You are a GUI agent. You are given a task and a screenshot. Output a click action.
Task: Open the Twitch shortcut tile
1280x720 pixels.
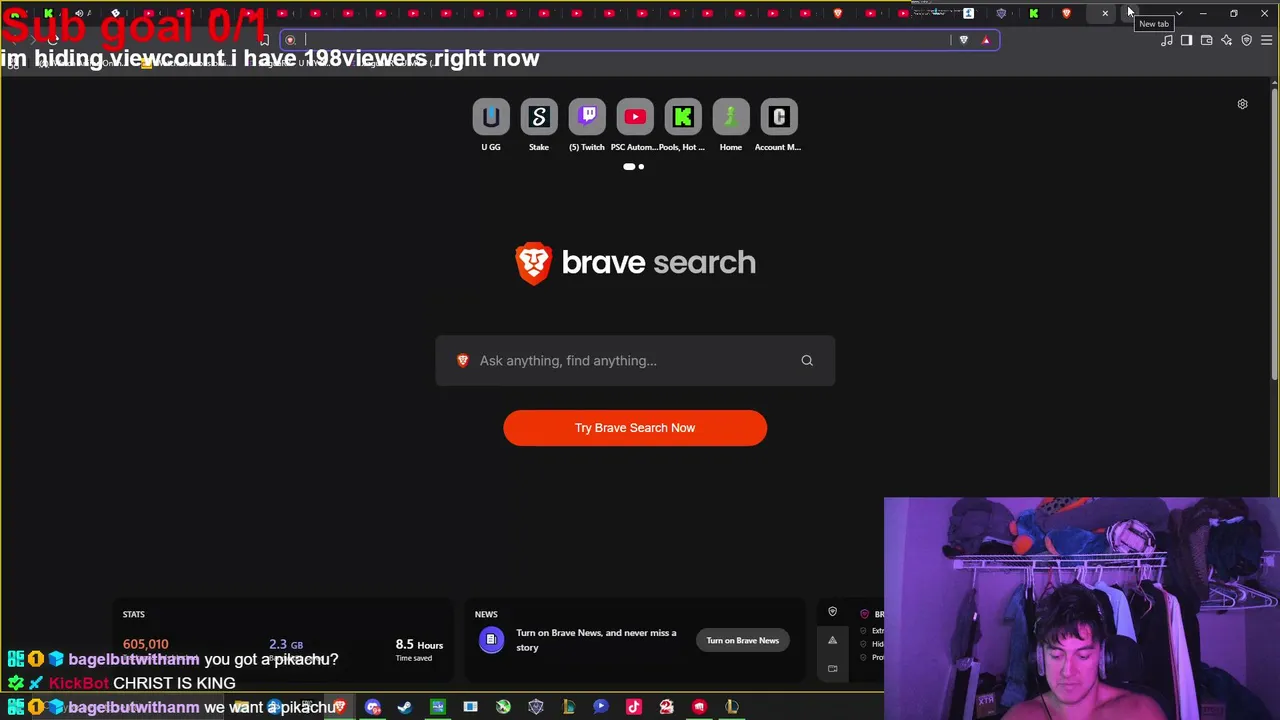click(x=587, y=117)
